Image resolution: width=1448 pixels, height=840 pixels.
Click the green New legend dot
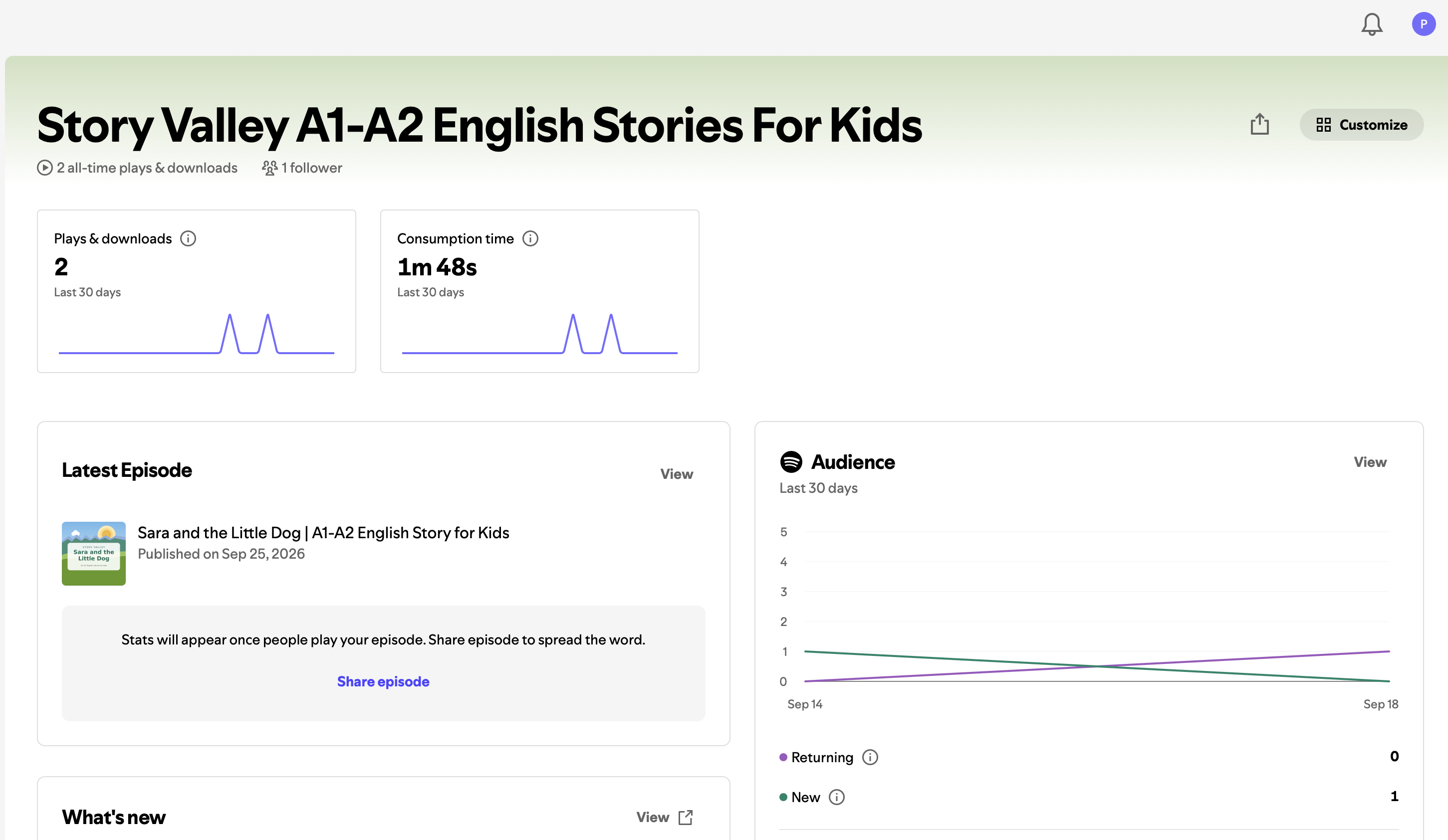click(783, 797)
